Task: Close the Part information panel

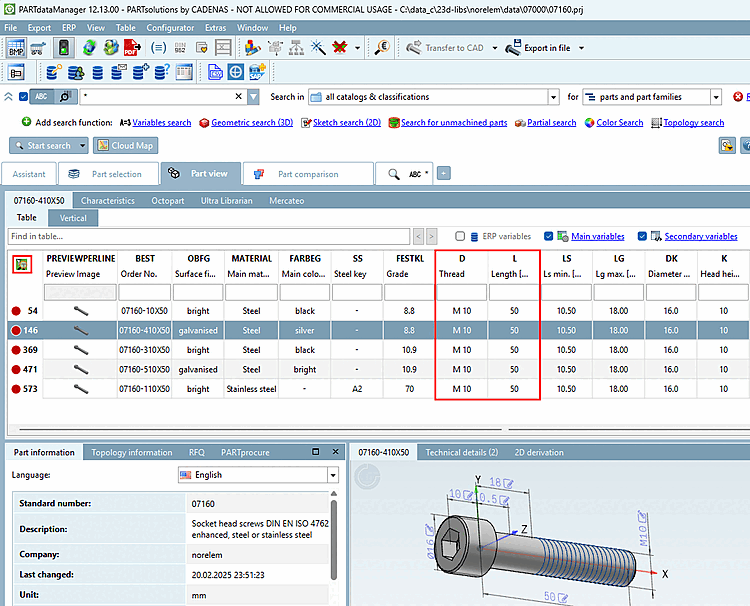Action: point(335,452)
